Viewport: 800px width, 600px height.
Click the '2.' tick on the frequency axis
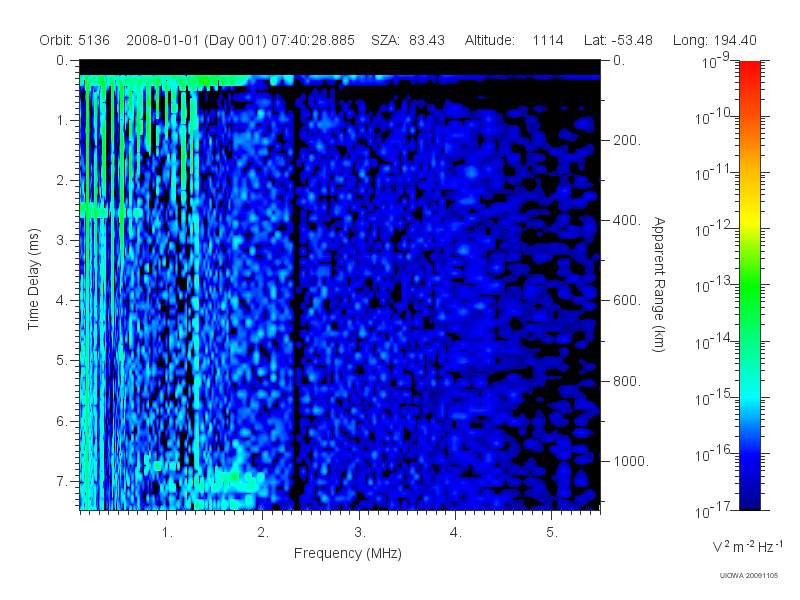click(x=263, y=533)
